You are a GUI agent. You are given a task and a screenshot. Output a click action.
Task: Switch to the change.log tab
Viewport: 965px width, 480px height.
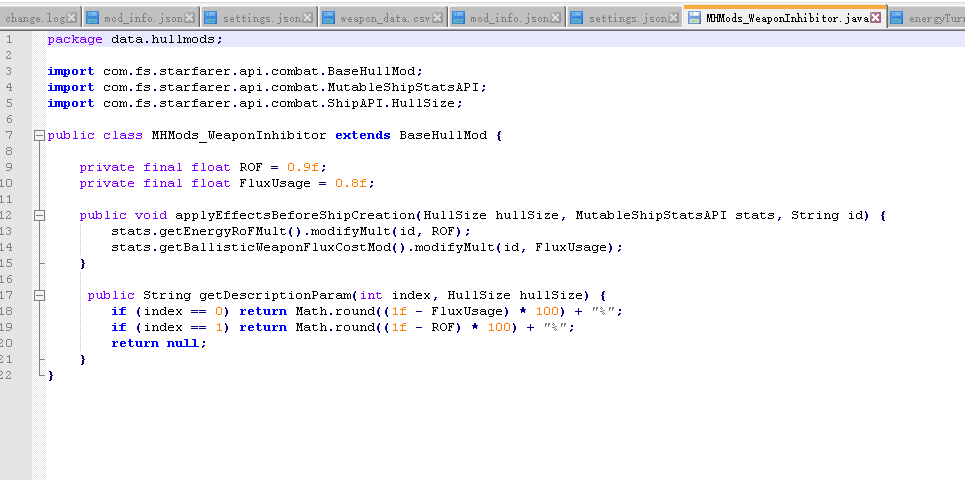[x=34, y=18]
